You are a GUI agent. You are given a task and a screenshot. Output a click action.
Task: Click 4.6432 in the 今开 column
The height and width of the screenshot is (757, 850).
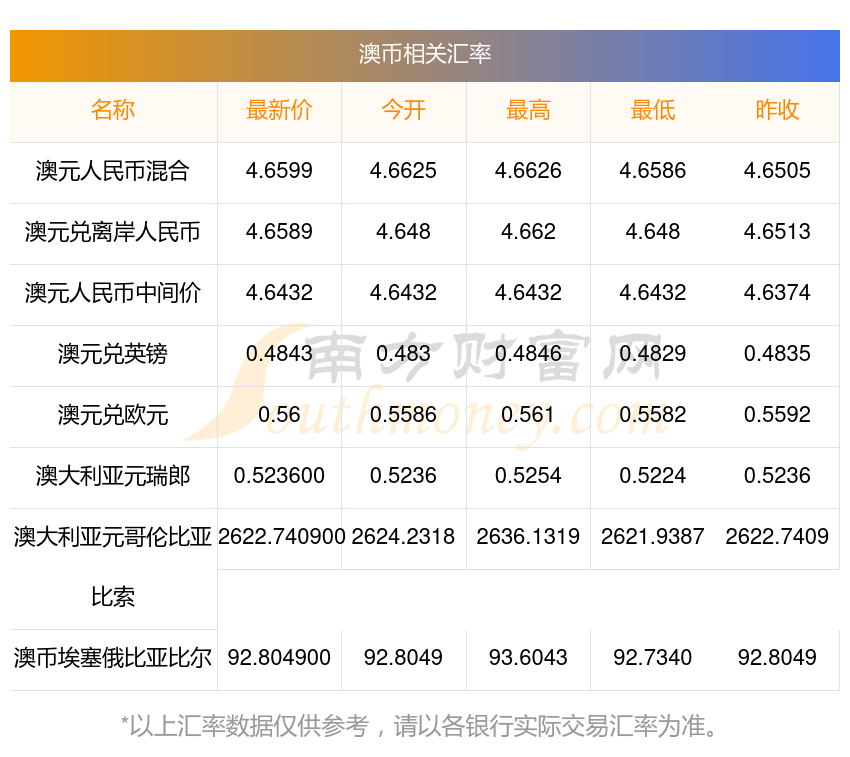point(403,293)
